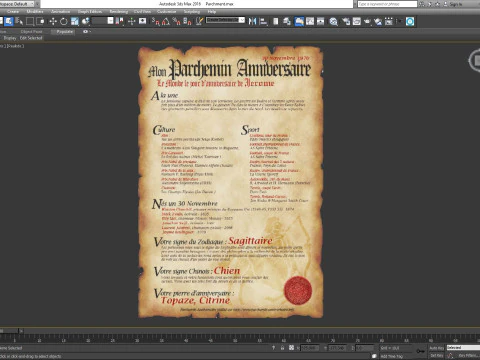The height and width of the screenshot is (360, 480).
Task: Open Curve Editor icon
Action: 310,21
